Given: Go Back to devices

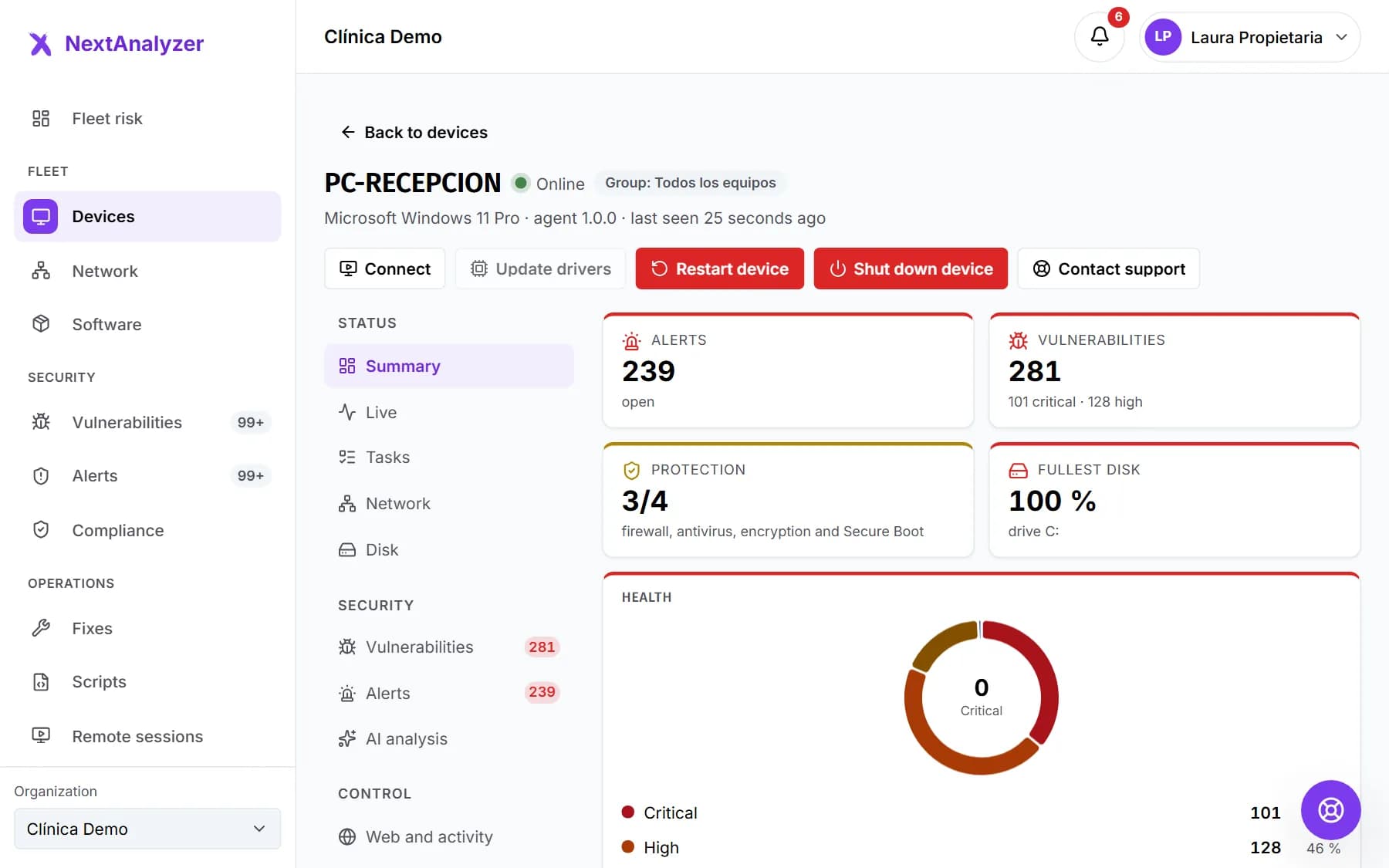Looking at the screenshot, I should pos(414,132).
